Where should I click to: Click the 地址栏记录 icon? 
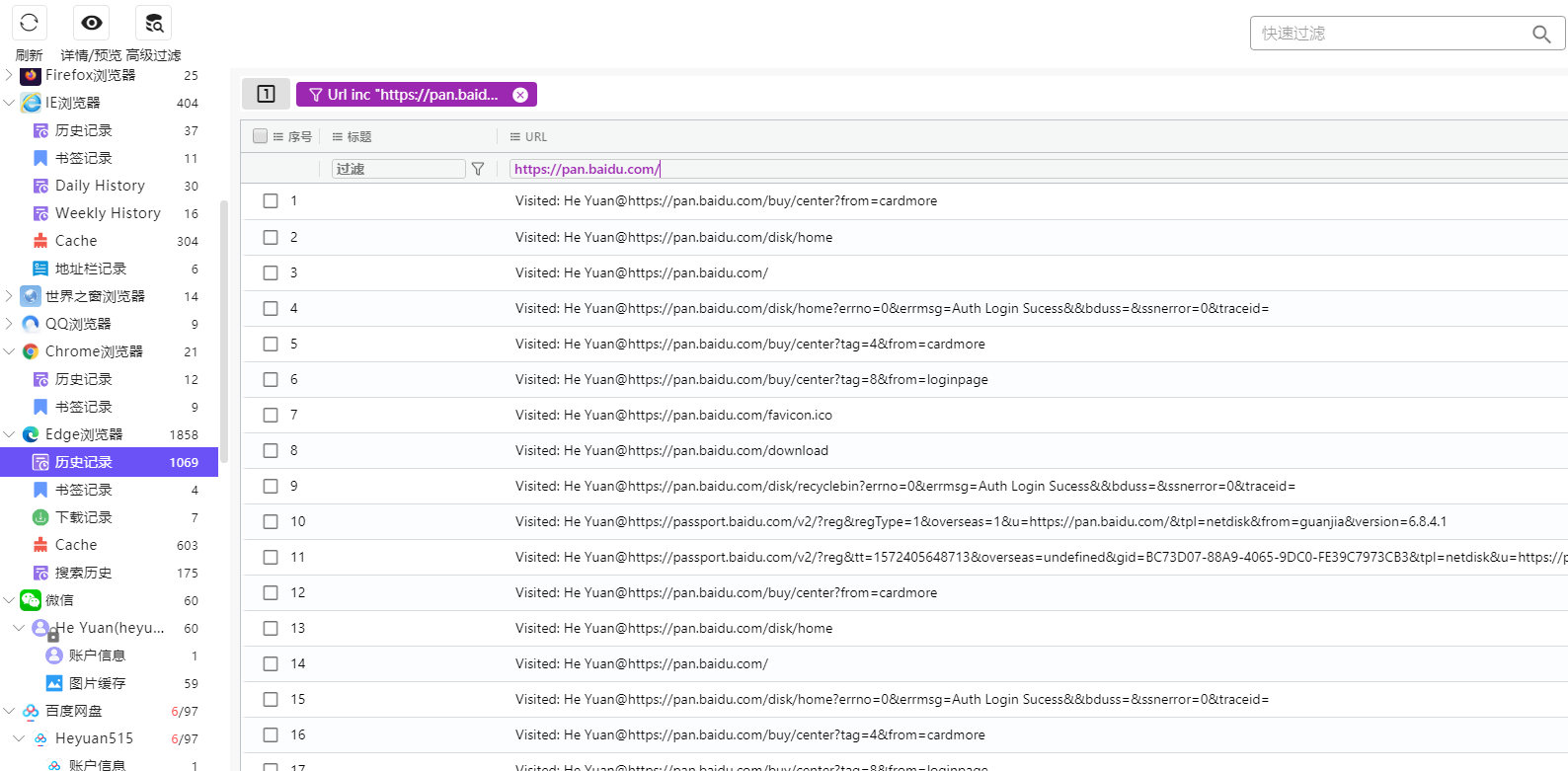40,269
